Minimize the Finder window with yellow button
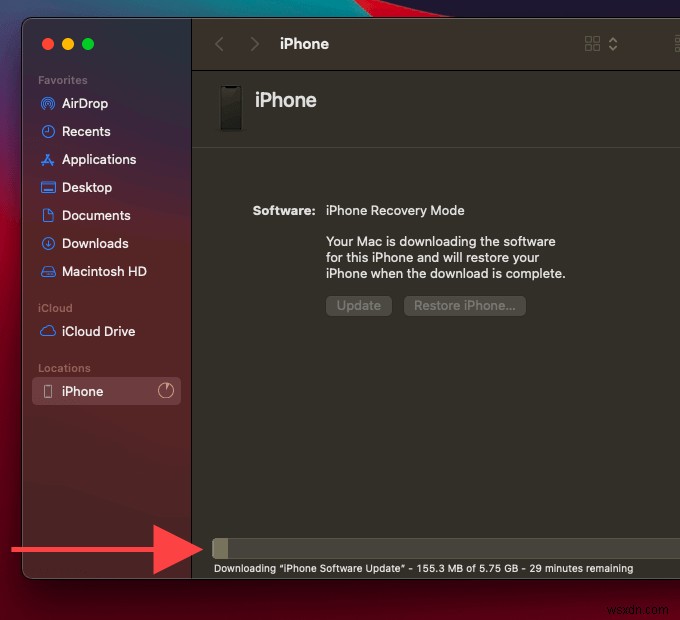 (68, 44)
